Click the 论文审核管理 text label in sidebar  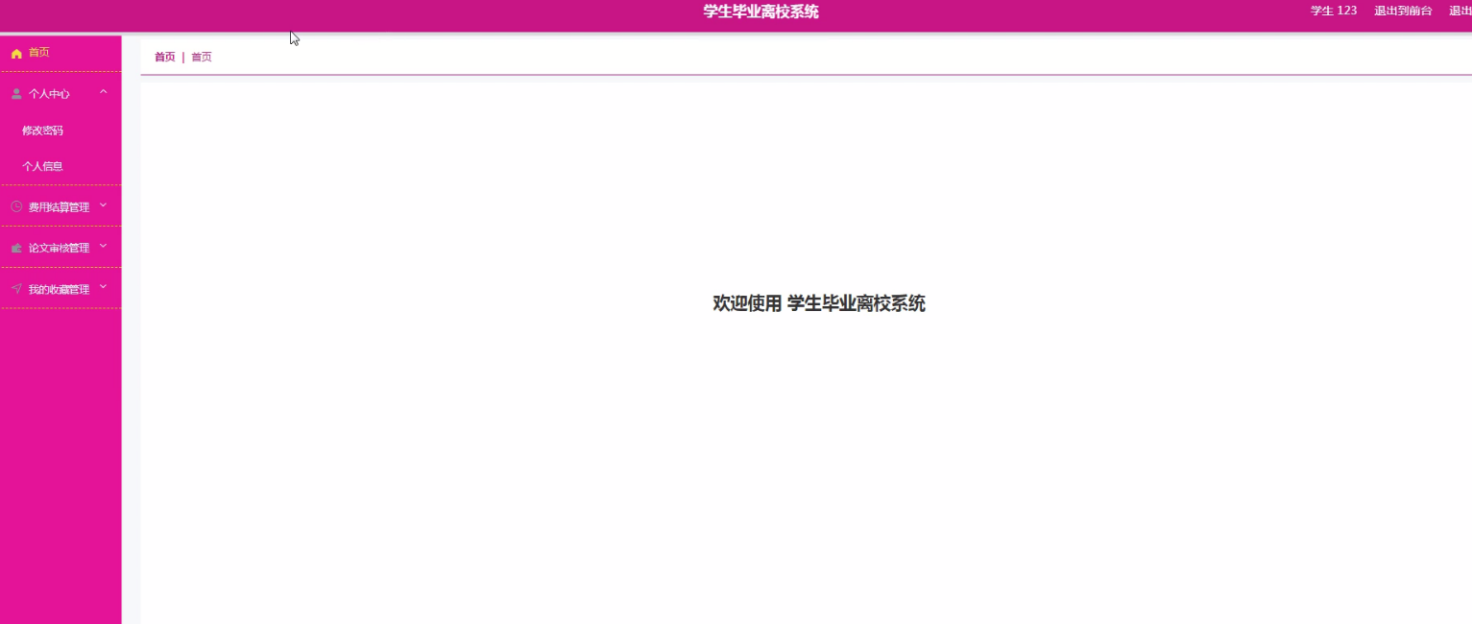click(59, 248)
